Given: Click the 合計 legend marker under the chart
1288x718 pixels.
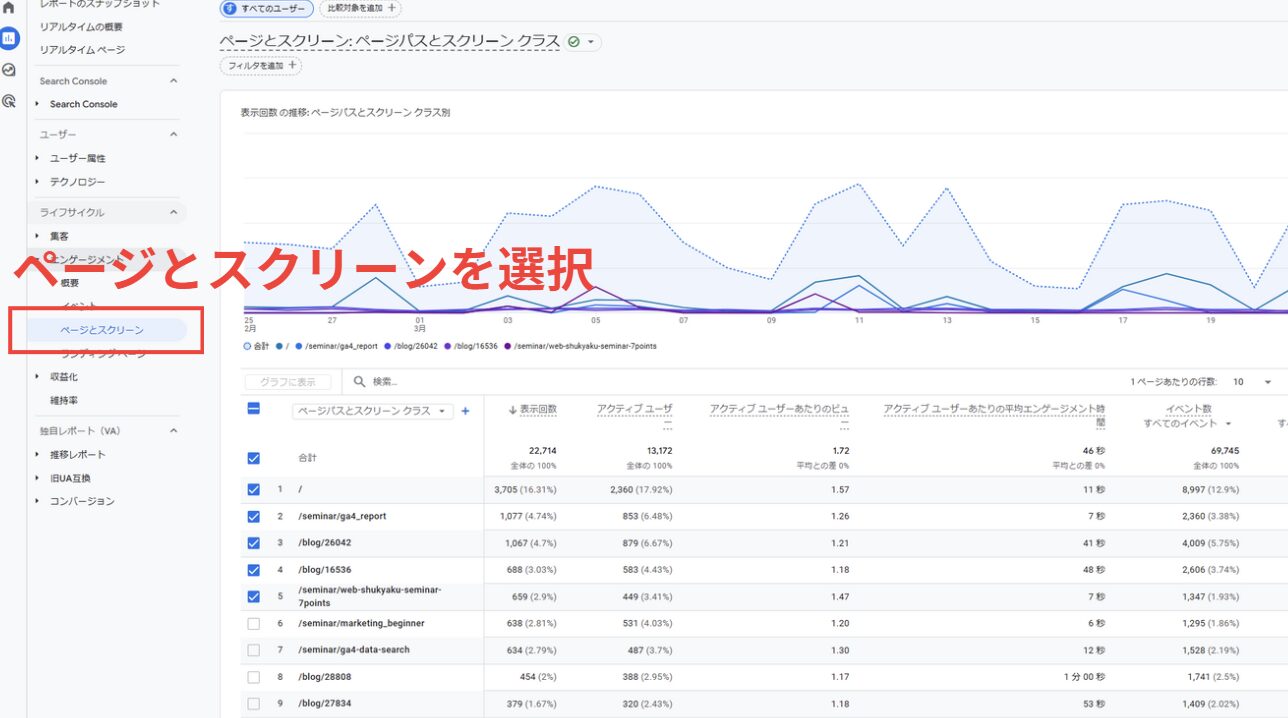Looking at the screenshot, I should click(x=248, y=346).
